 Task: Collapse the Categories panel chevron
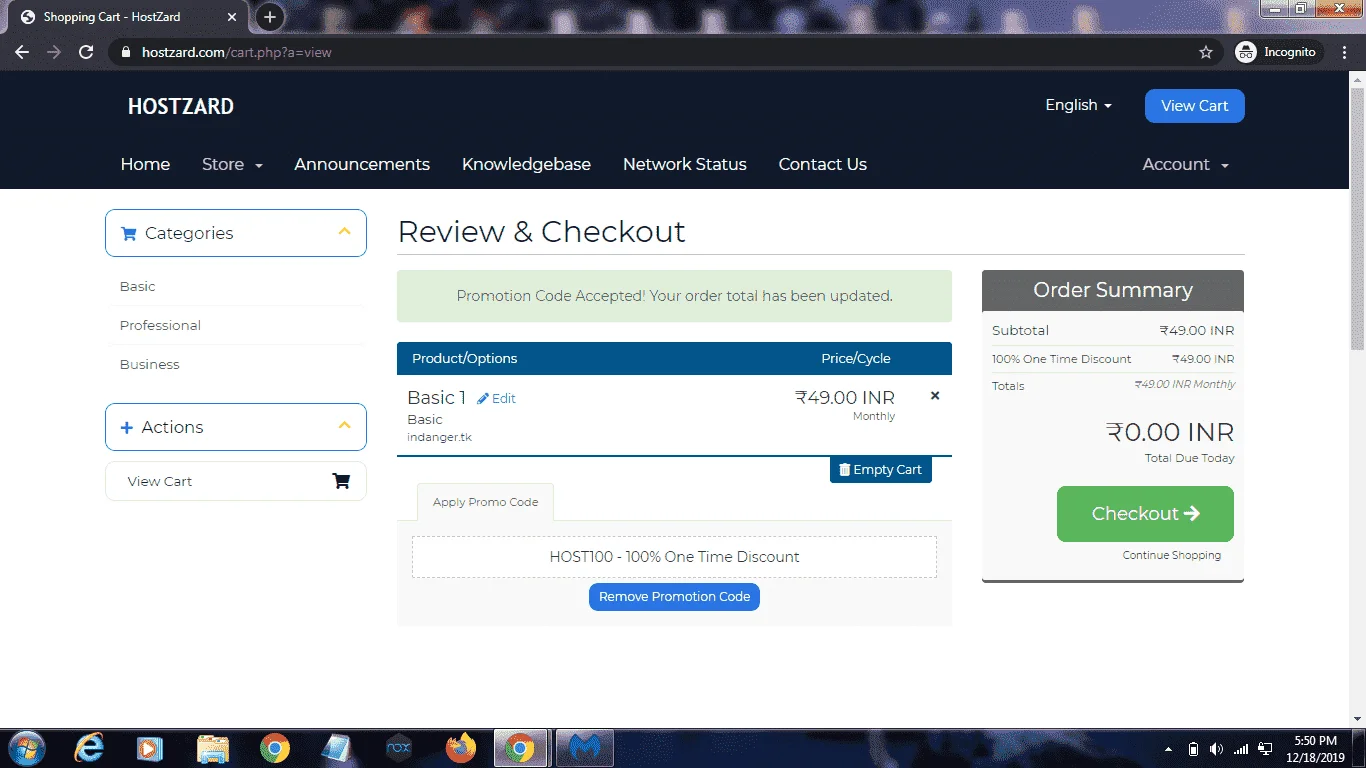point(344,232)
